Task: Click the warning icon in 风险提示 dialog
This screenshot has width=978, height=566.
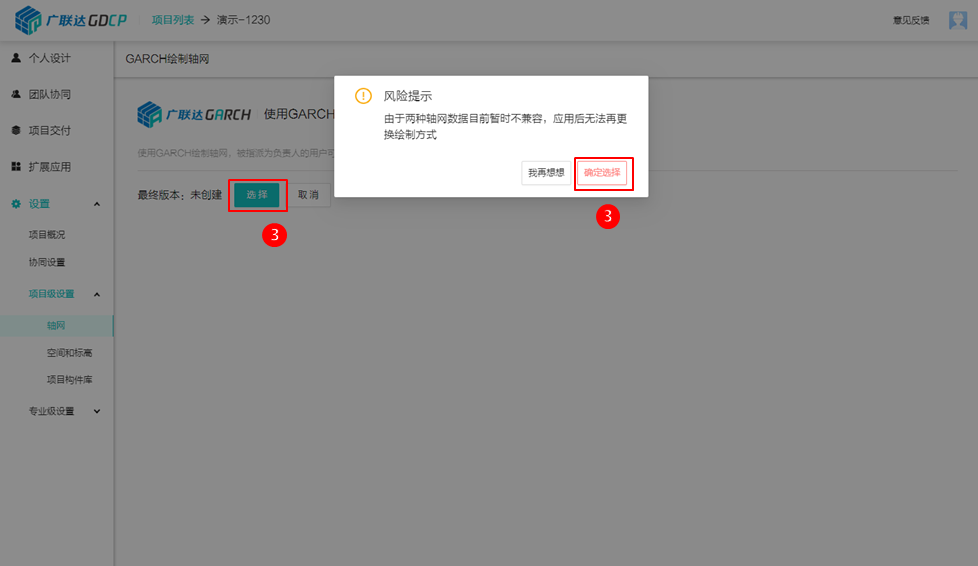Action: tap(363, 95)
